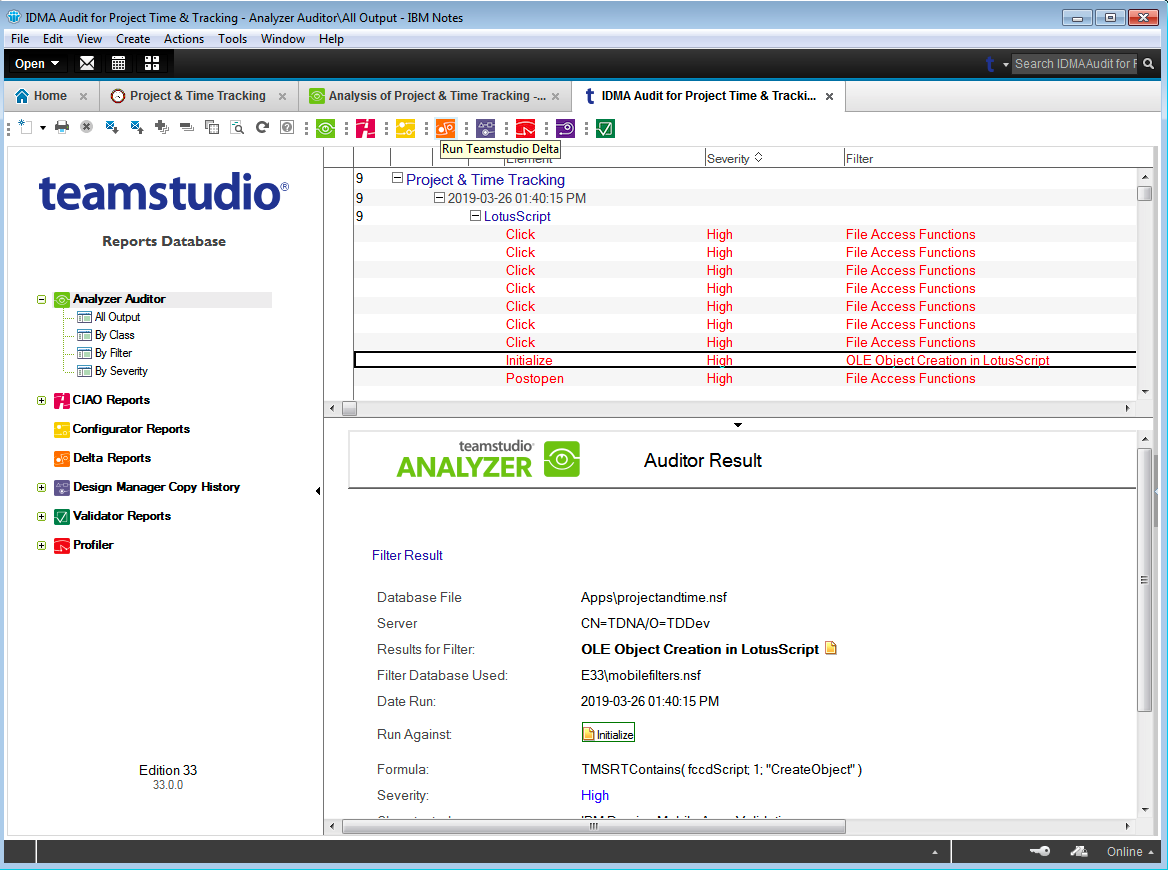The height and width of the screenshot is (870, 1168).
Task: Open the Calendar icon in the top bar
Action: [x=118, y=63]
